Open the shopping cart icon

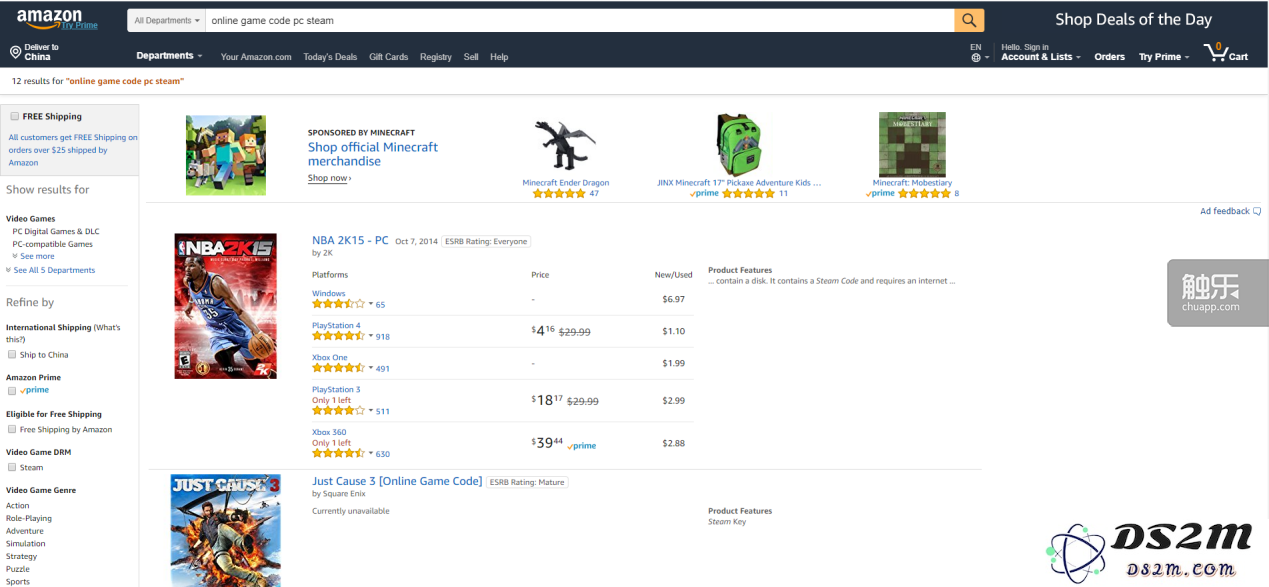pos(1216,52)
